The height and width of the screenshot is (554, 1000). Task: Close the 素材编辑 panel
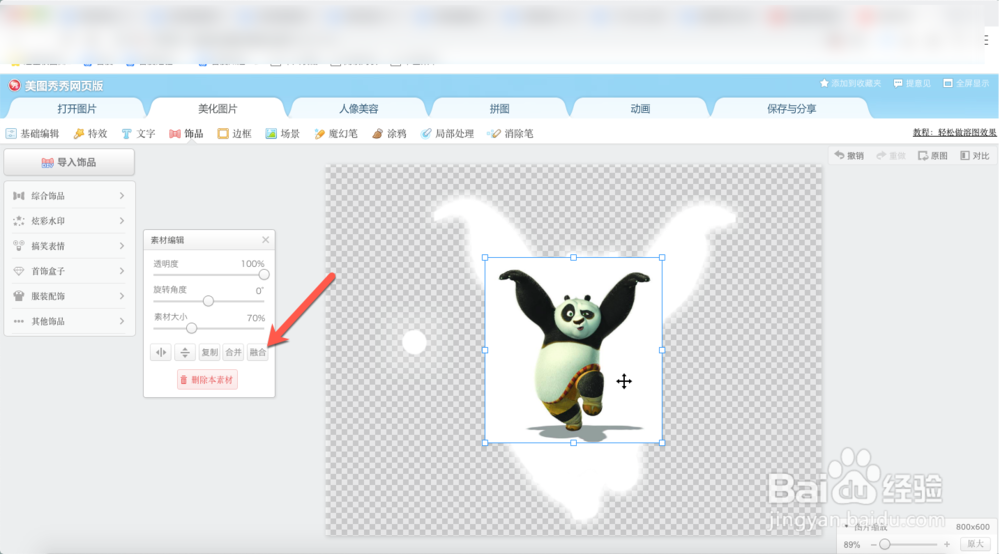[265, 240]
